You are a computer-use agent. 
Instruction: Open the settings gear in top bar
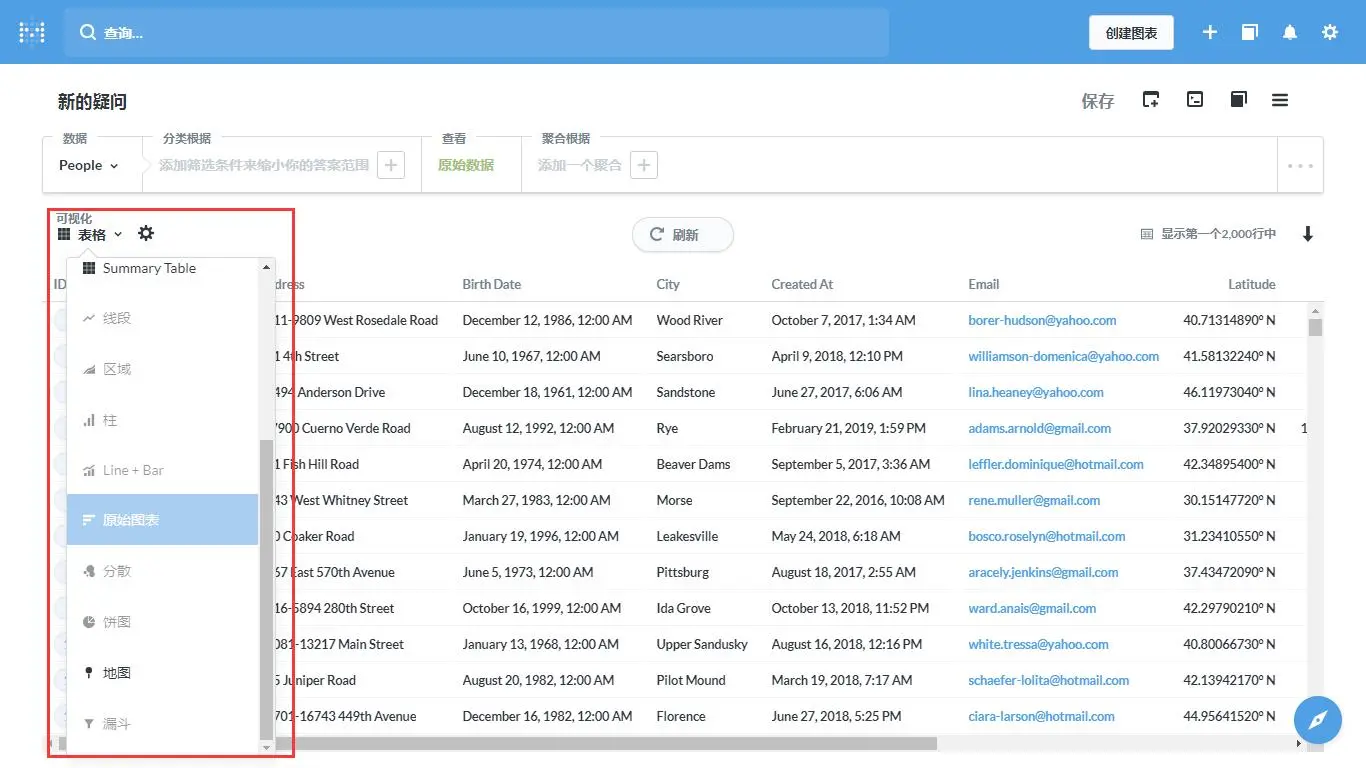[1330, 32]
